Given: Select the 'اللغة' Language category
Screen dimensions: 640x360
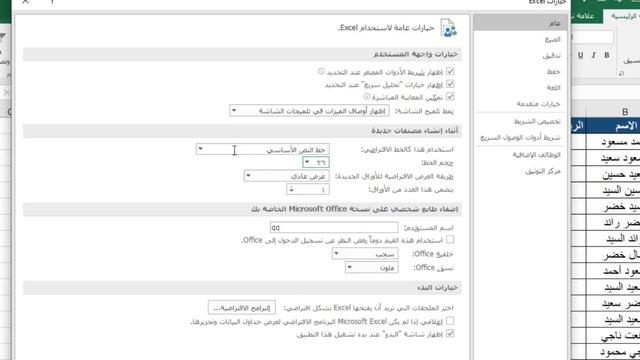Looking at the screenshot, I should point(520,87).
